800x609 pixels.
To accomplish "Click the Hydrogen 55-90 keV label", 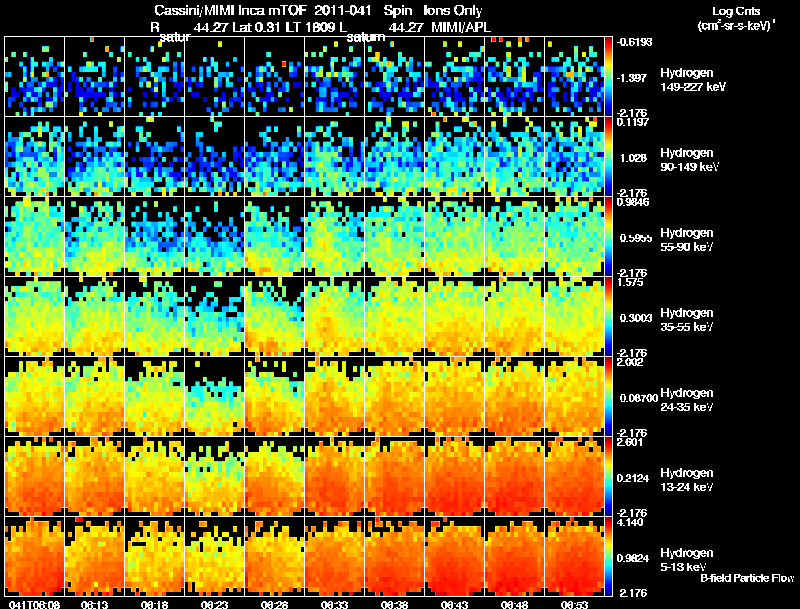I will (x=687, y=240).
